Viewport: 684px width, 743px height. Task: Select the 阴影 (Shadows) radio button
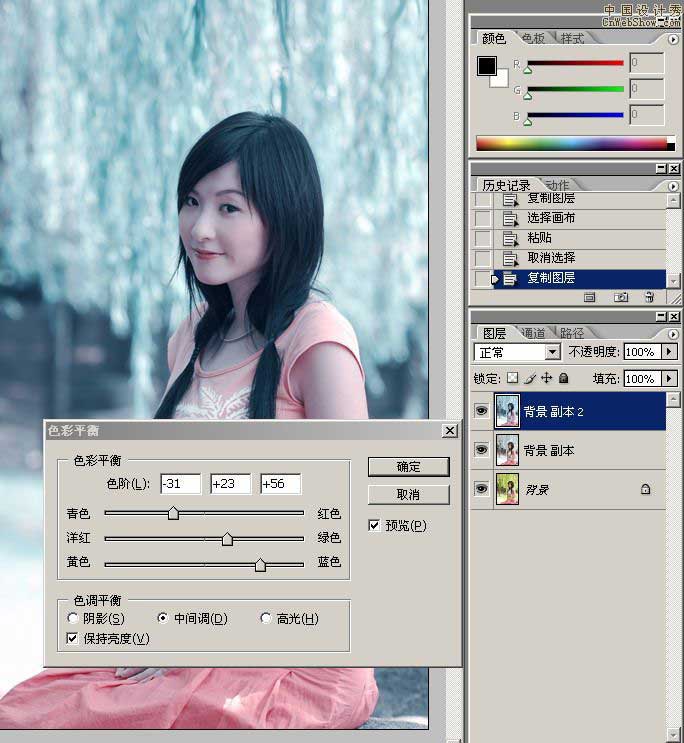[73, 618]
